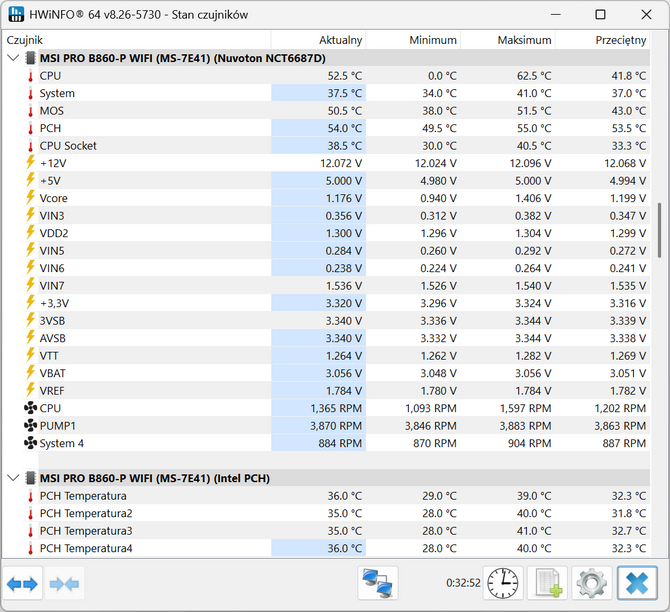Select the VIN6 sensor row label
The height and width of the screenshot is (612, 670).
tap(52, 268)
